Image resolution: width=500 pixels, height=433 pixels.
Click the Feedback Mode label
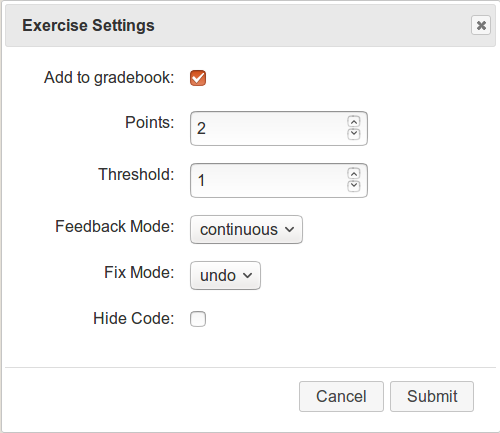[115, 226]
